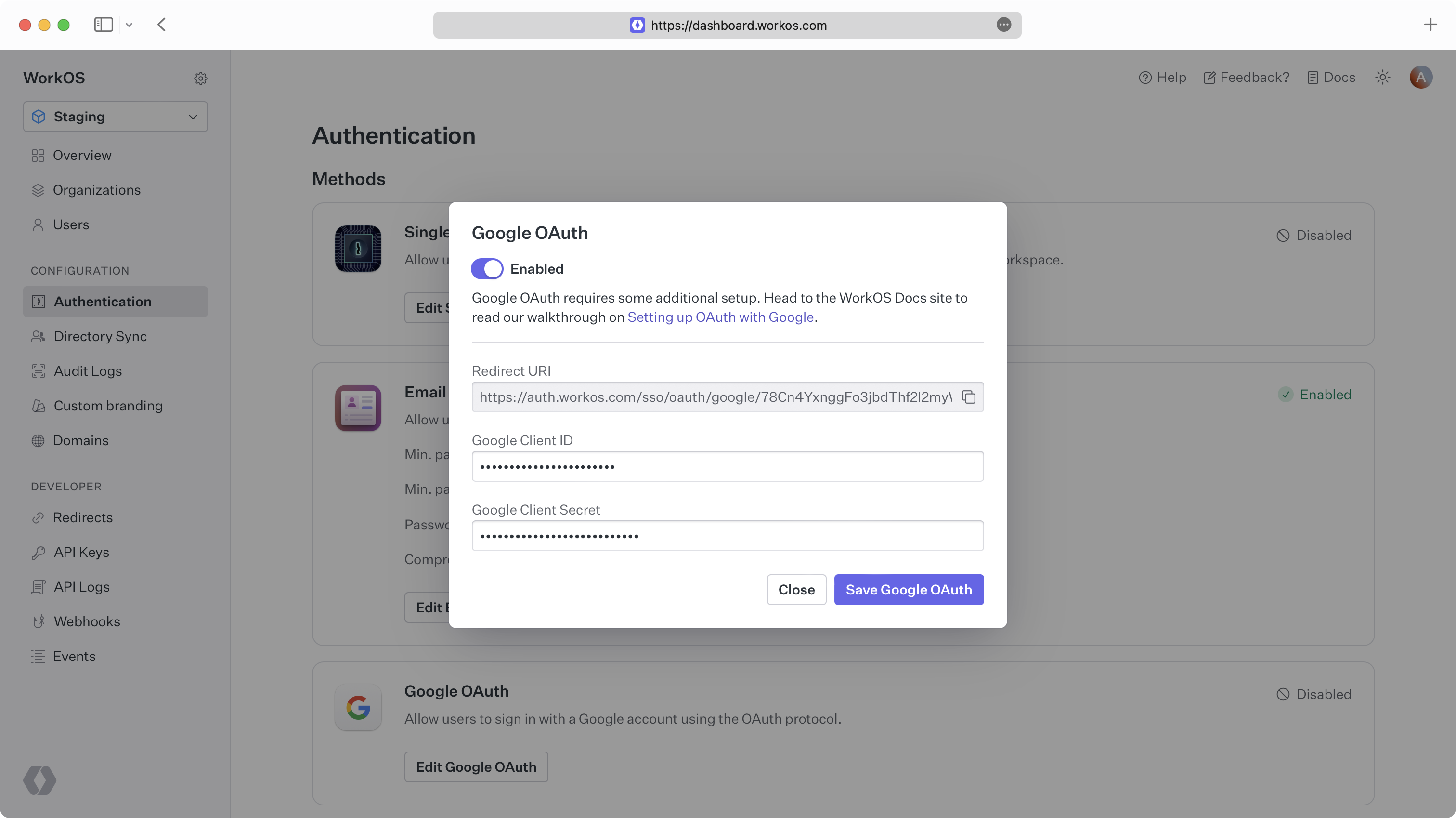This screenshot has width=1456, height=818.
Task: Navigate to the Overview section
Action: [82, 155]
